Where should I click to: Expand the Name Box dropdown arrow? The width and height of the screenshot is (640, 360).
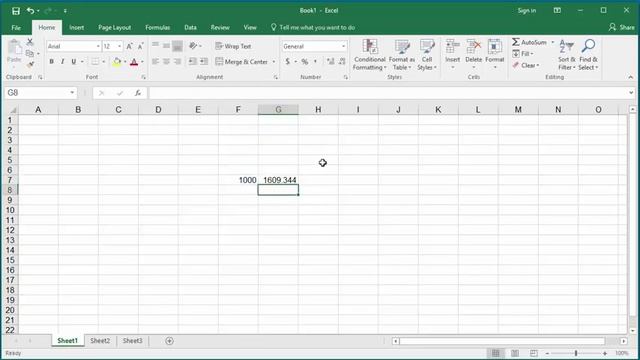click(72, 93)
